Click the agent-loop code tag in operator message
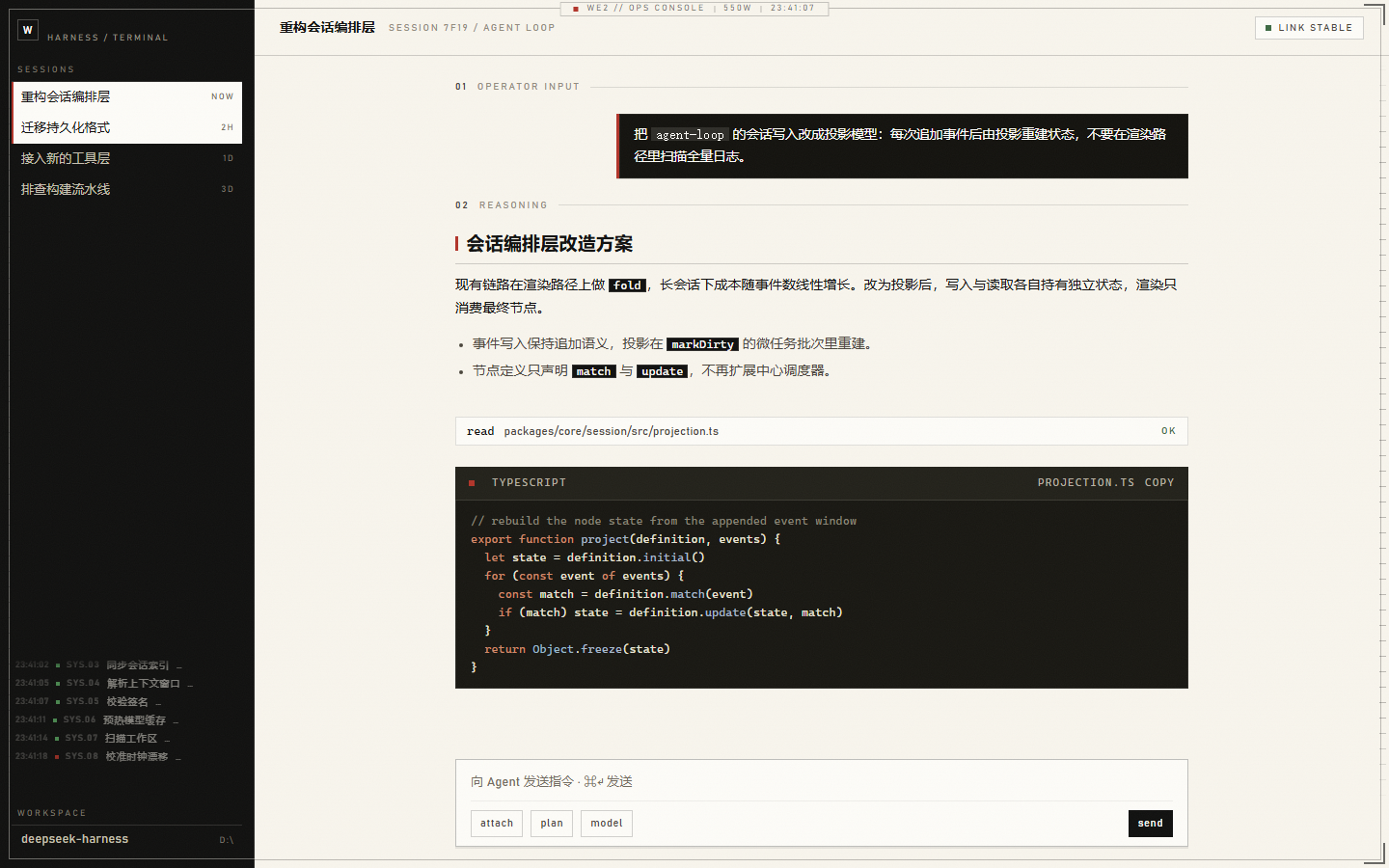1389x868 pixels. pyautogui.click(x=690, y=135)
